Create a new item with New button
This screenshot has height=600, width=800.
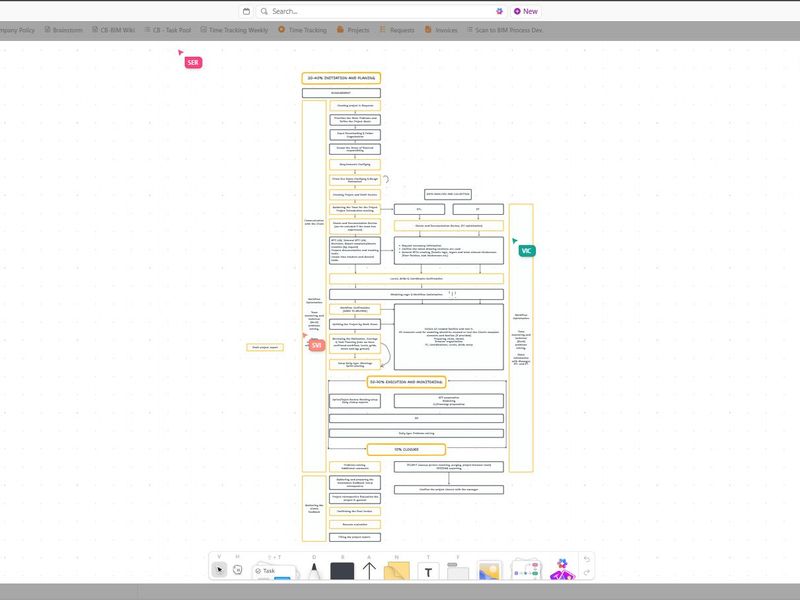click(x=526, y=11)
